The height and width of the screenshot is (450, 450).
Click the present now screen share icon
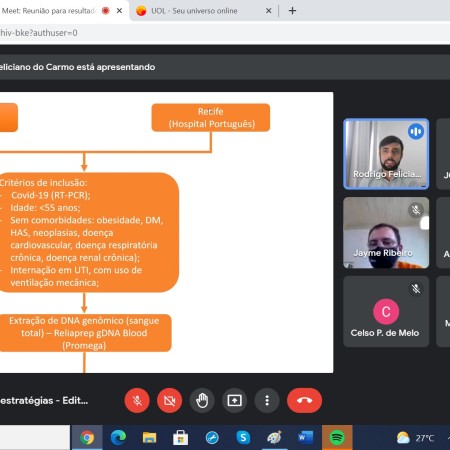click(234, 400)
